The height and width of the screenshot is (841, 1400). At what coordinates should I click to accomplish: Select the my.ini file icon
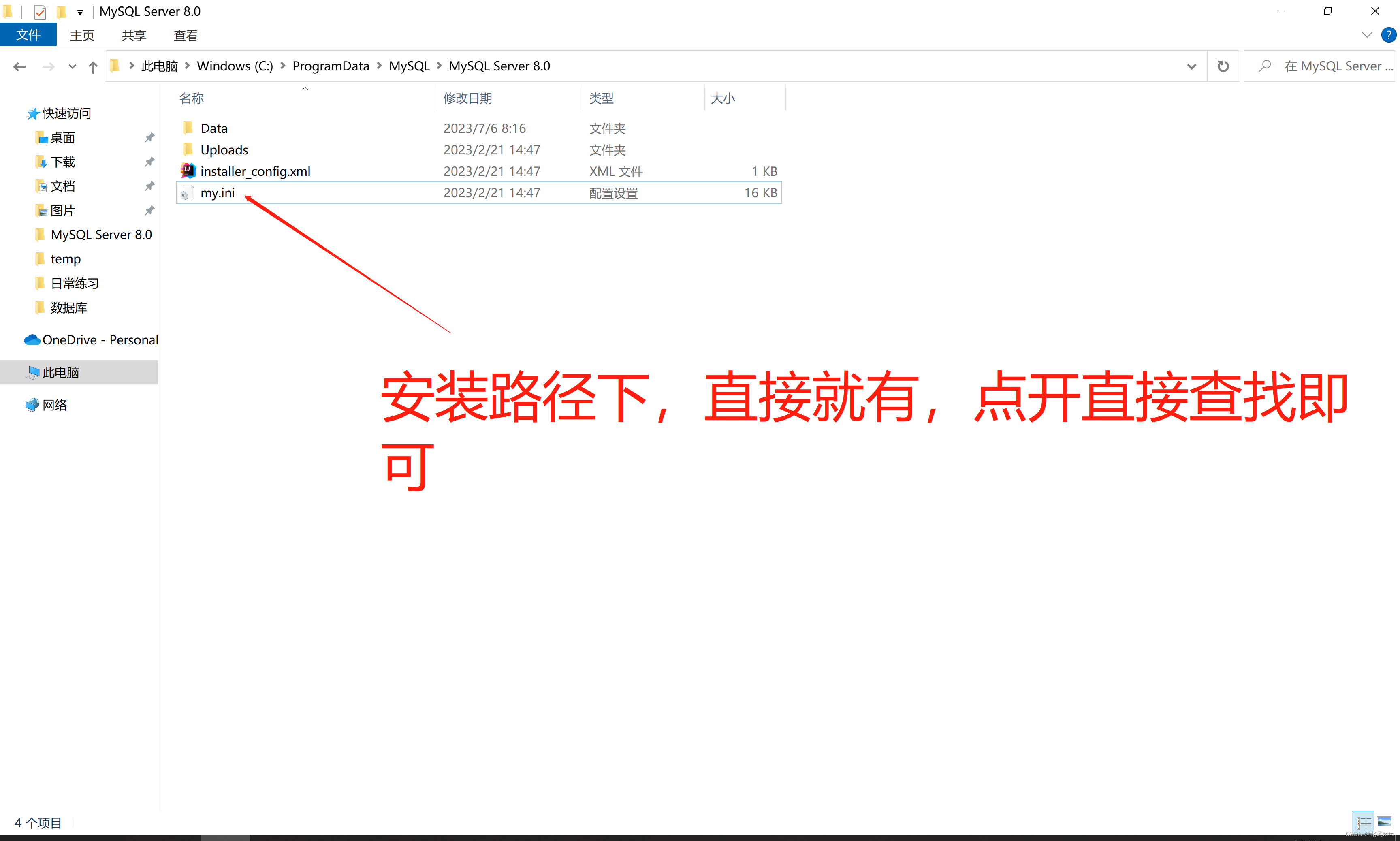188,193
